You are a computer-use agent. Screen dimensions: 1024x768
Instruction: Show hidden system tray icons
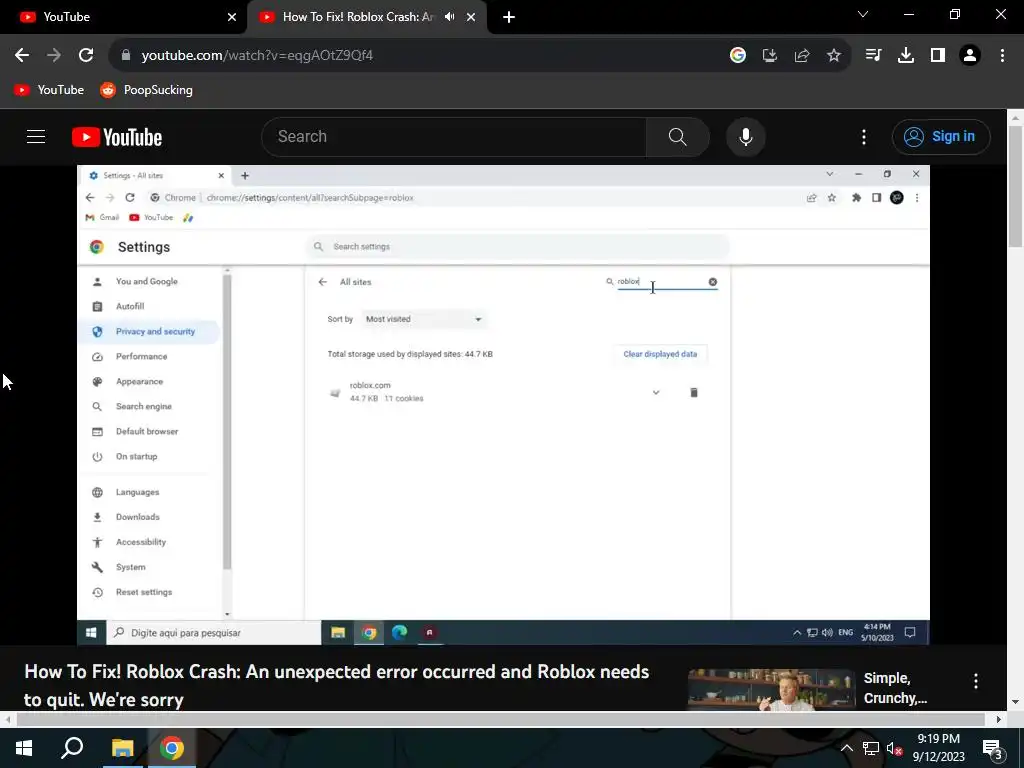point(846,748)
